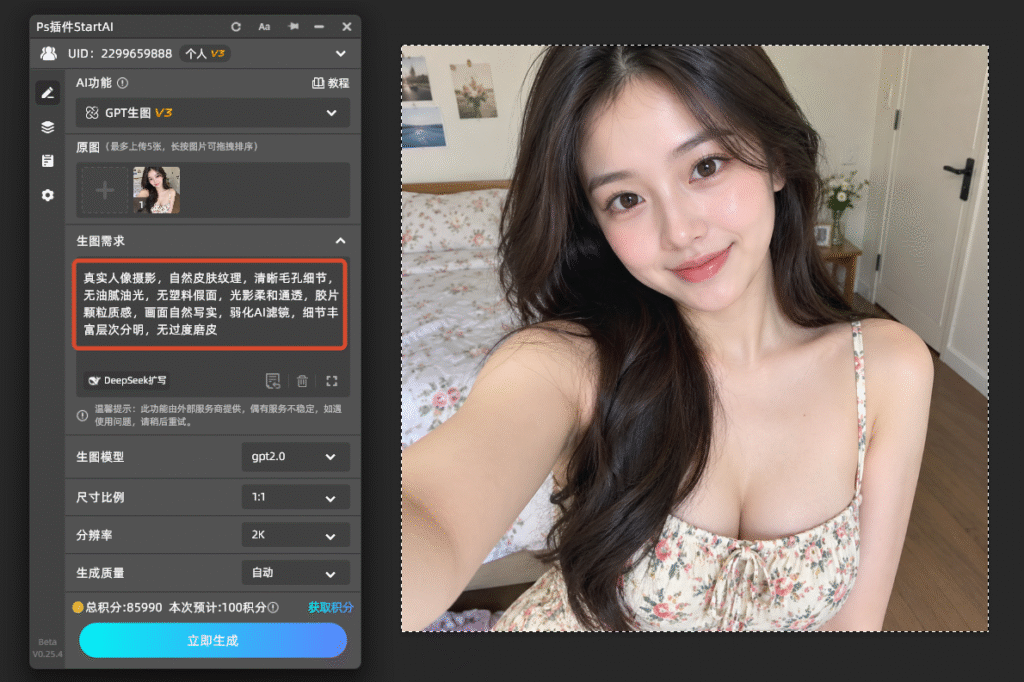
Task: Open the settings gear sidebar icon
Action: pyautogui.click(x=48, y=195)
